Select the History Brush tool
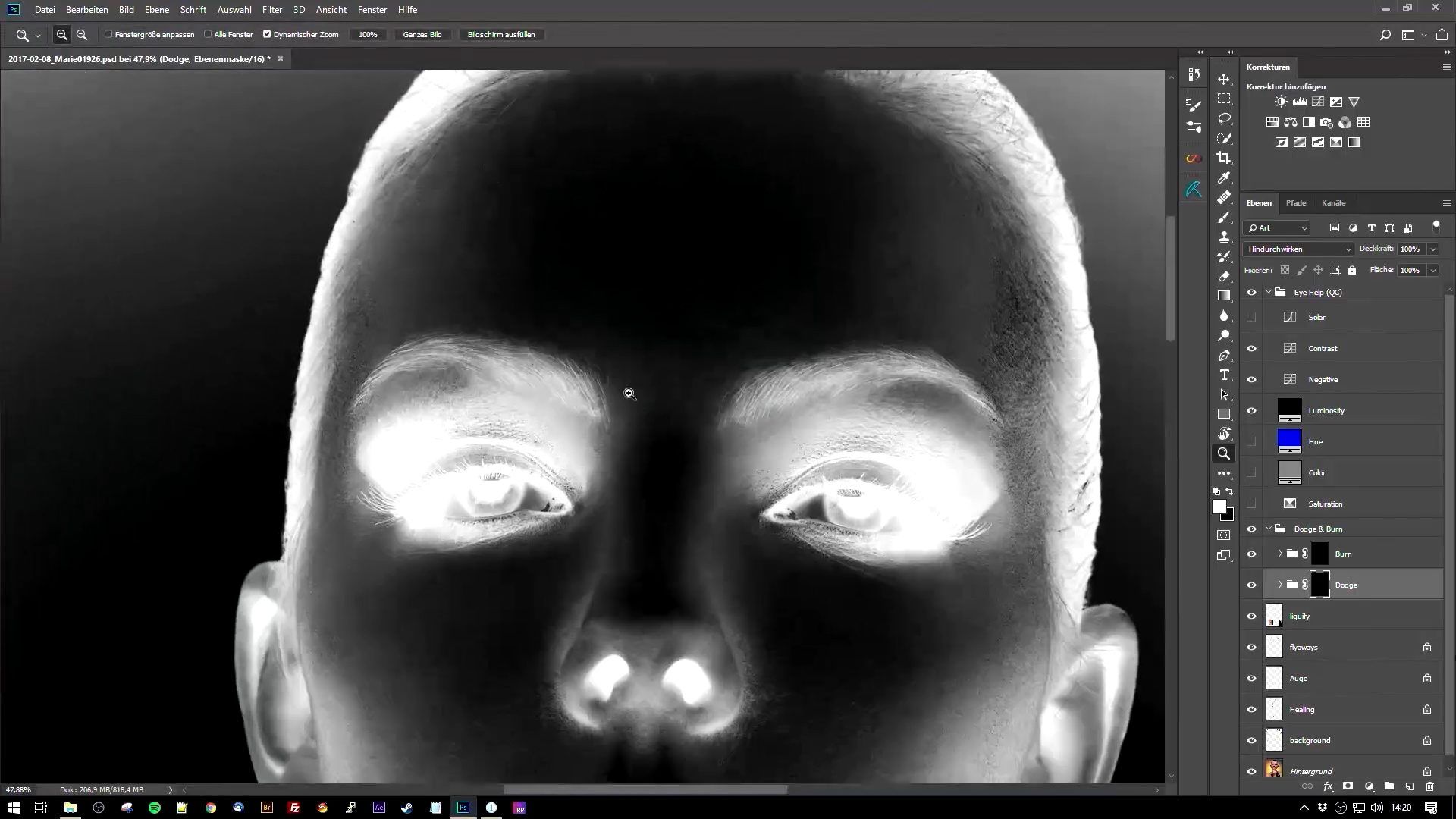 click(x=1224, y=256)
